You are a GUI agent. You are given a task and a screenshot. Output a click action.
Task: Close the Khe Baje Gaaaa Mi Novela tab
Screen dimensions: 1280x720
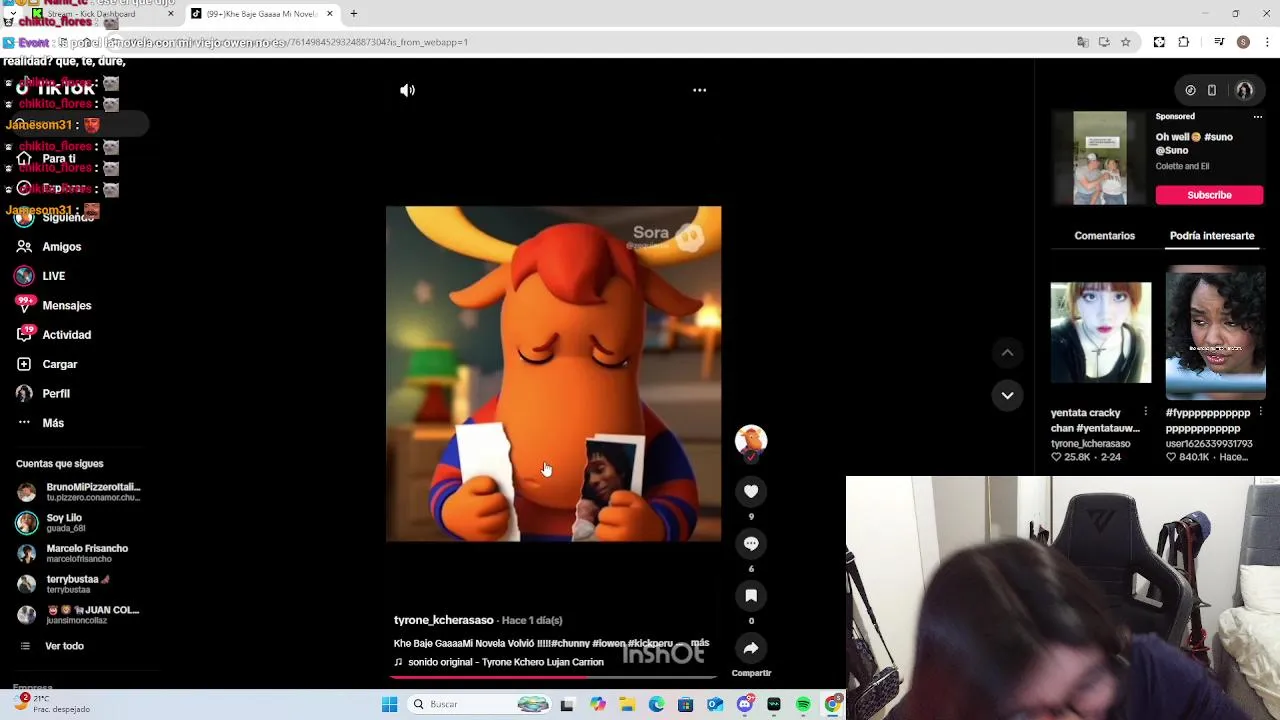[329, 13]
